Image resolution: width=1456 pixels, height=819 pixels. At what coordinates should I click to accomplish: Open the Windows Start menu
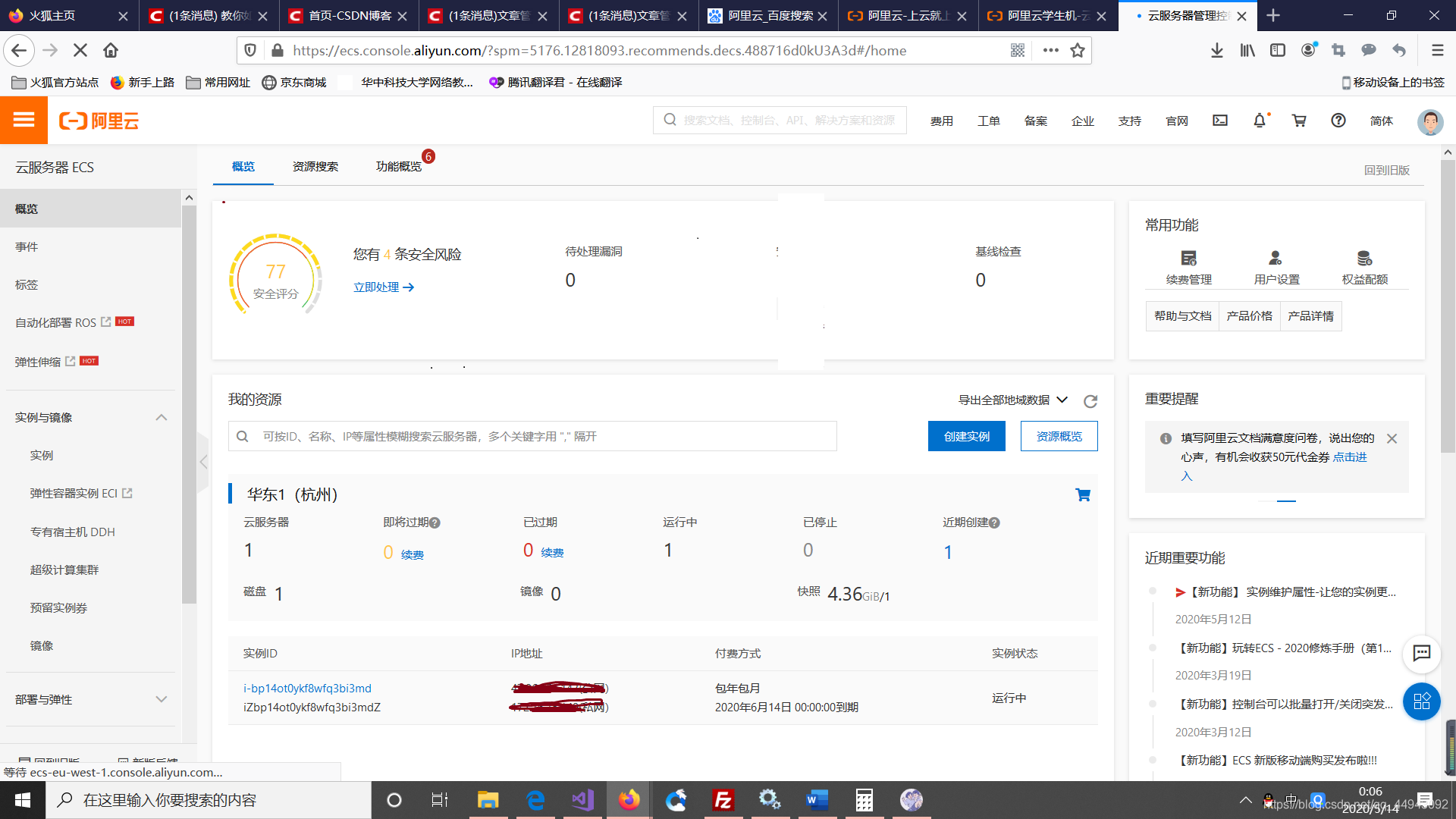click(x=23, y=800)
